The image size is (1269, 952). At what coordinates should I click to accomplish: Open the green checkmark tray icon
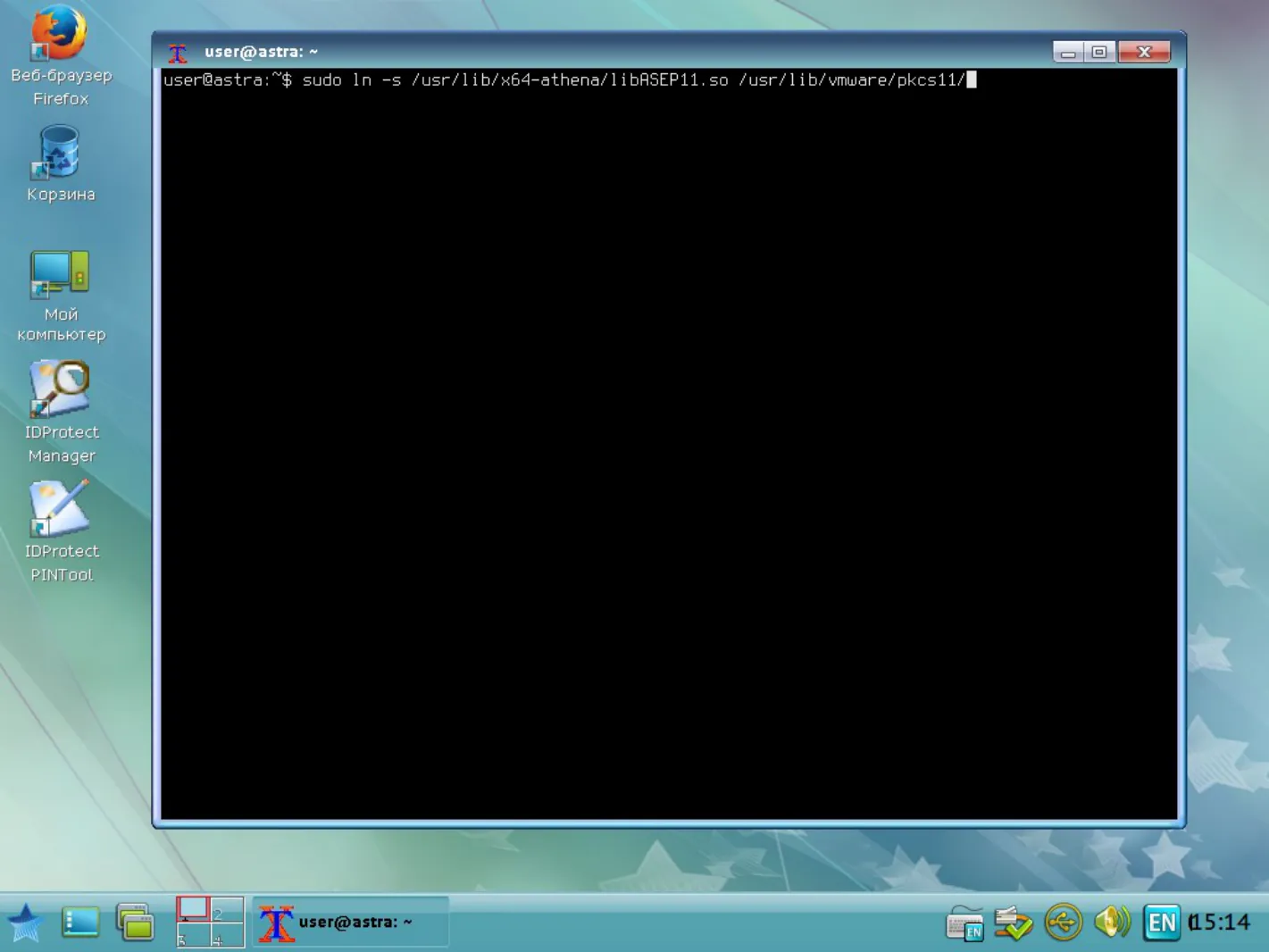coord(1014,923)
